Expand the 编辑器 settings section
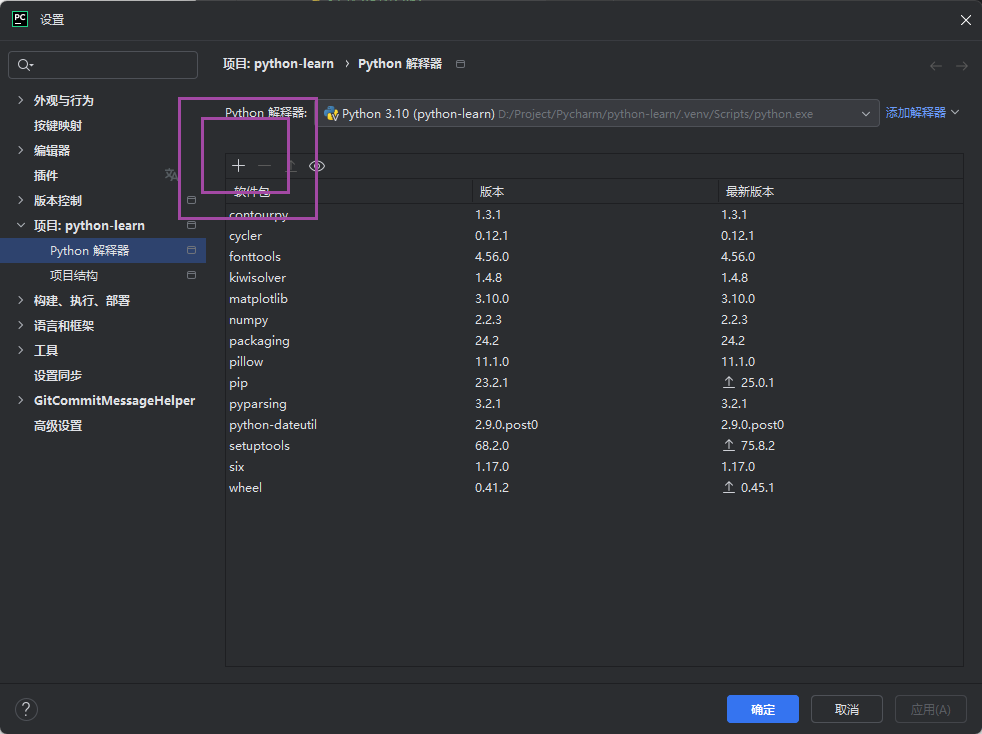 (x=21, y=150)
